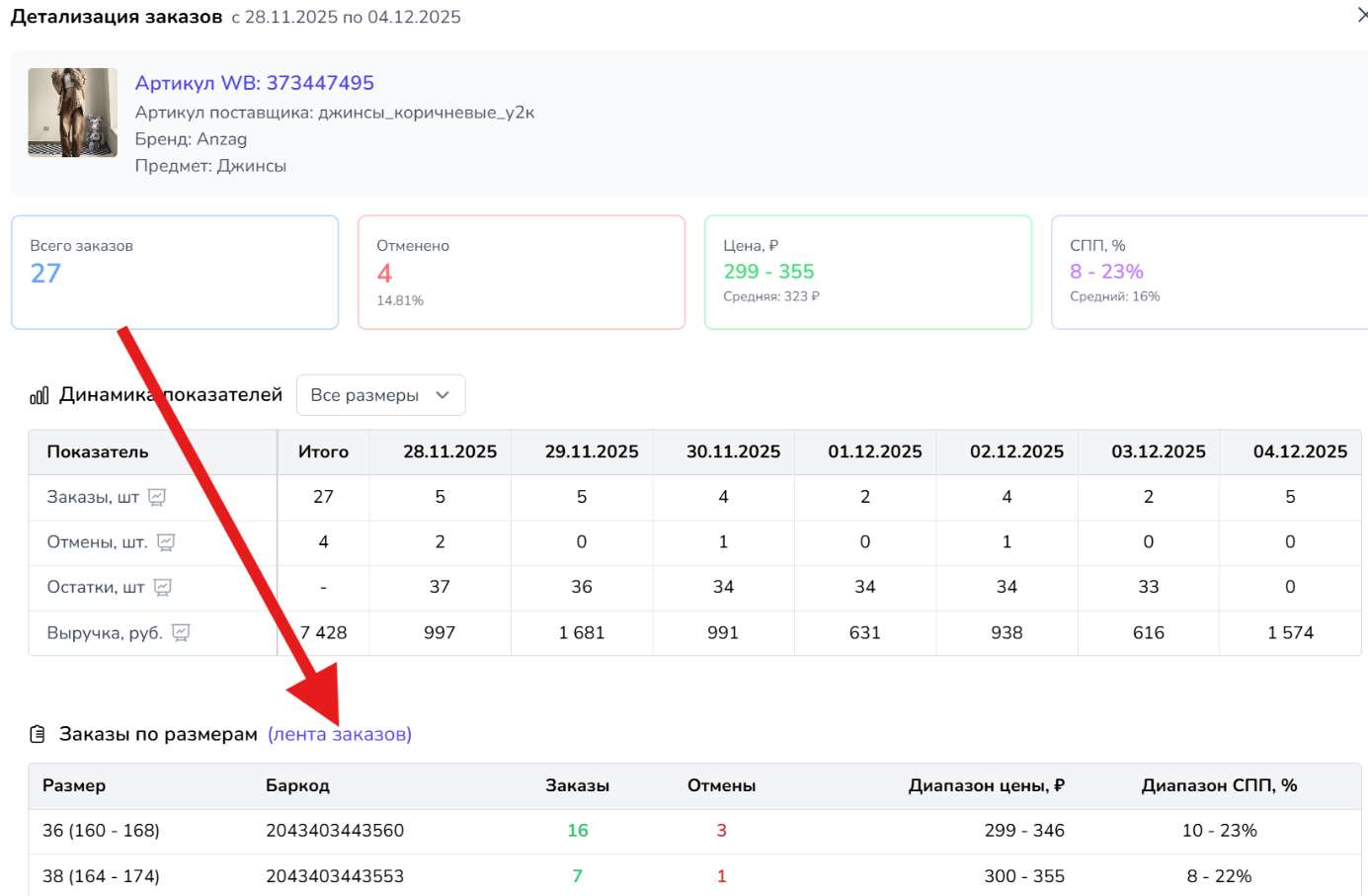
Task: Click the bar chart icon beside Динамика показателей
Action: pos(40,395)
